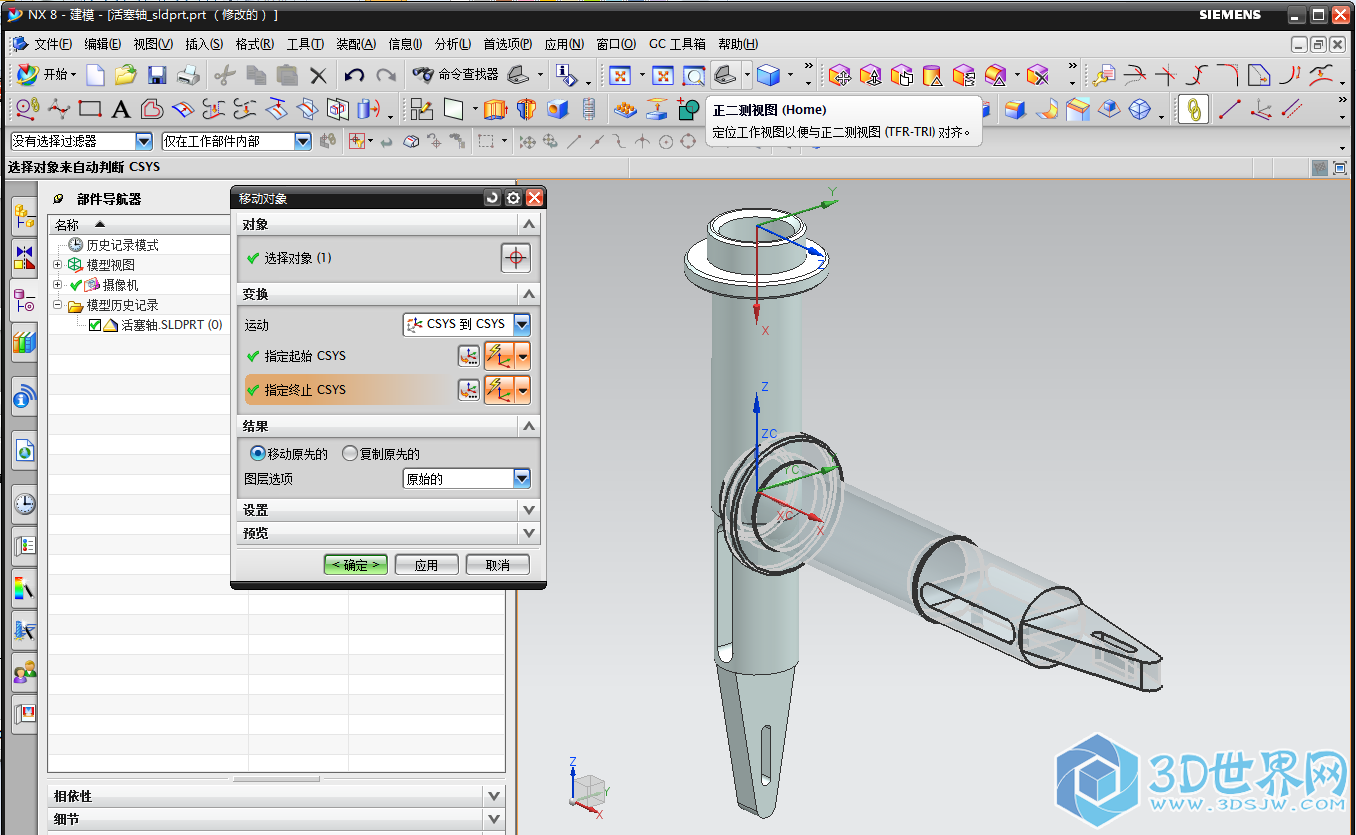Screen dimensions: 1356x835
Task: Collapse the 模型历史记录 tree node
Action: [x=57, y=305]
